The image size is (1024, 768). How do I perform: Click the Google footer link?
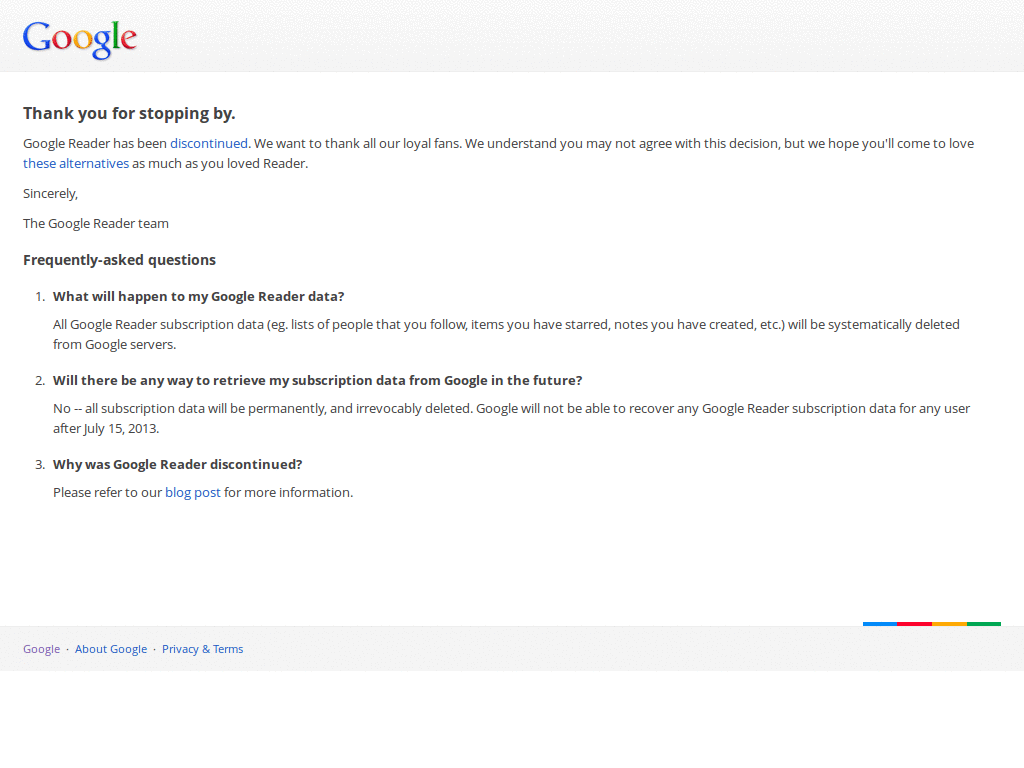(41, 649)
